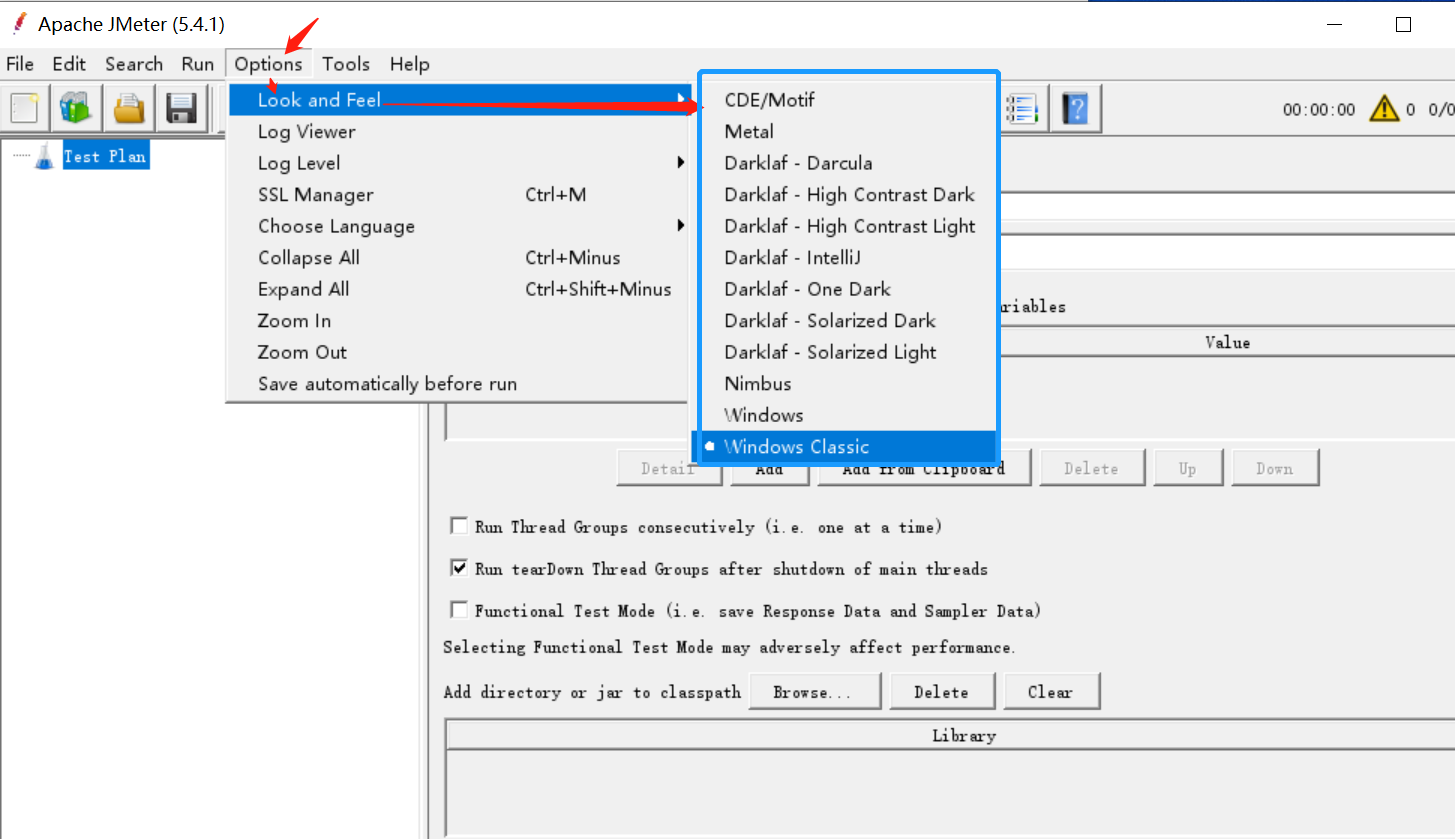Click the Browse... classpath button

[815, 692]
